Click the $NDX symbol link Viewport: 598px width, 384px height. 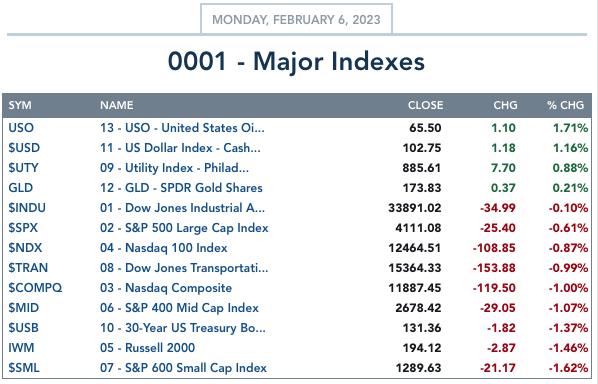25,248
